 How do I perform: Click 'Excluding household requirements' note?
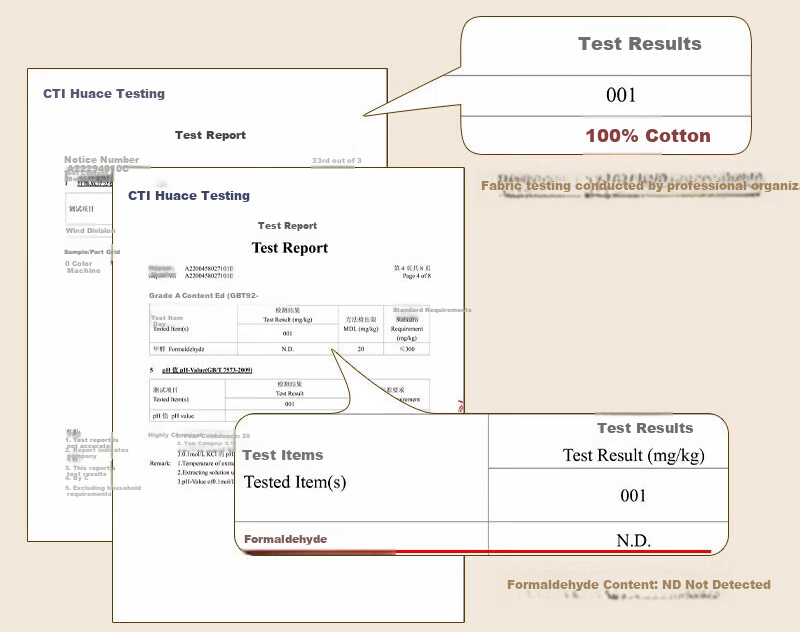click(x=104, y=491)
